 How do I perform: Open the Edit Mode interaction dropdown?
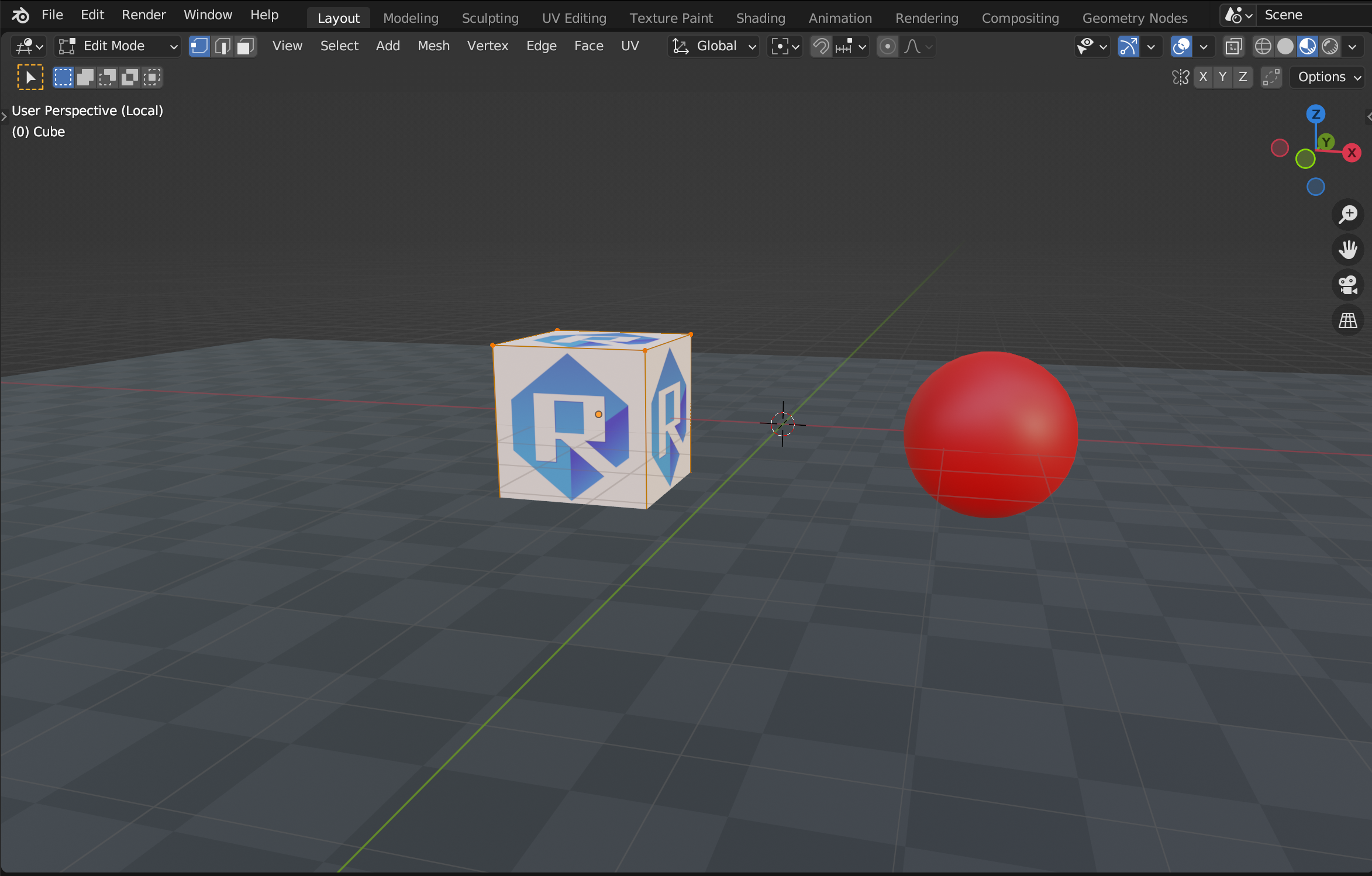117,46
